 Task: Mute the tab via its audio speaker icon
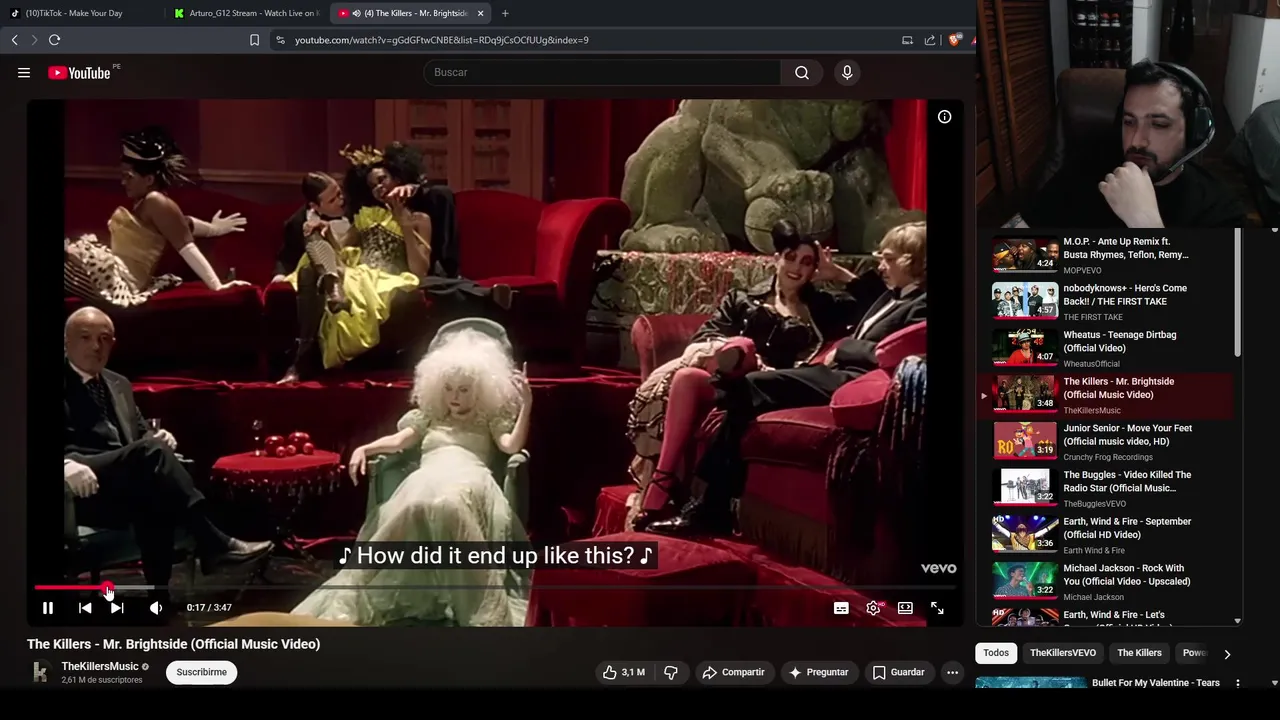pos(357,13)
